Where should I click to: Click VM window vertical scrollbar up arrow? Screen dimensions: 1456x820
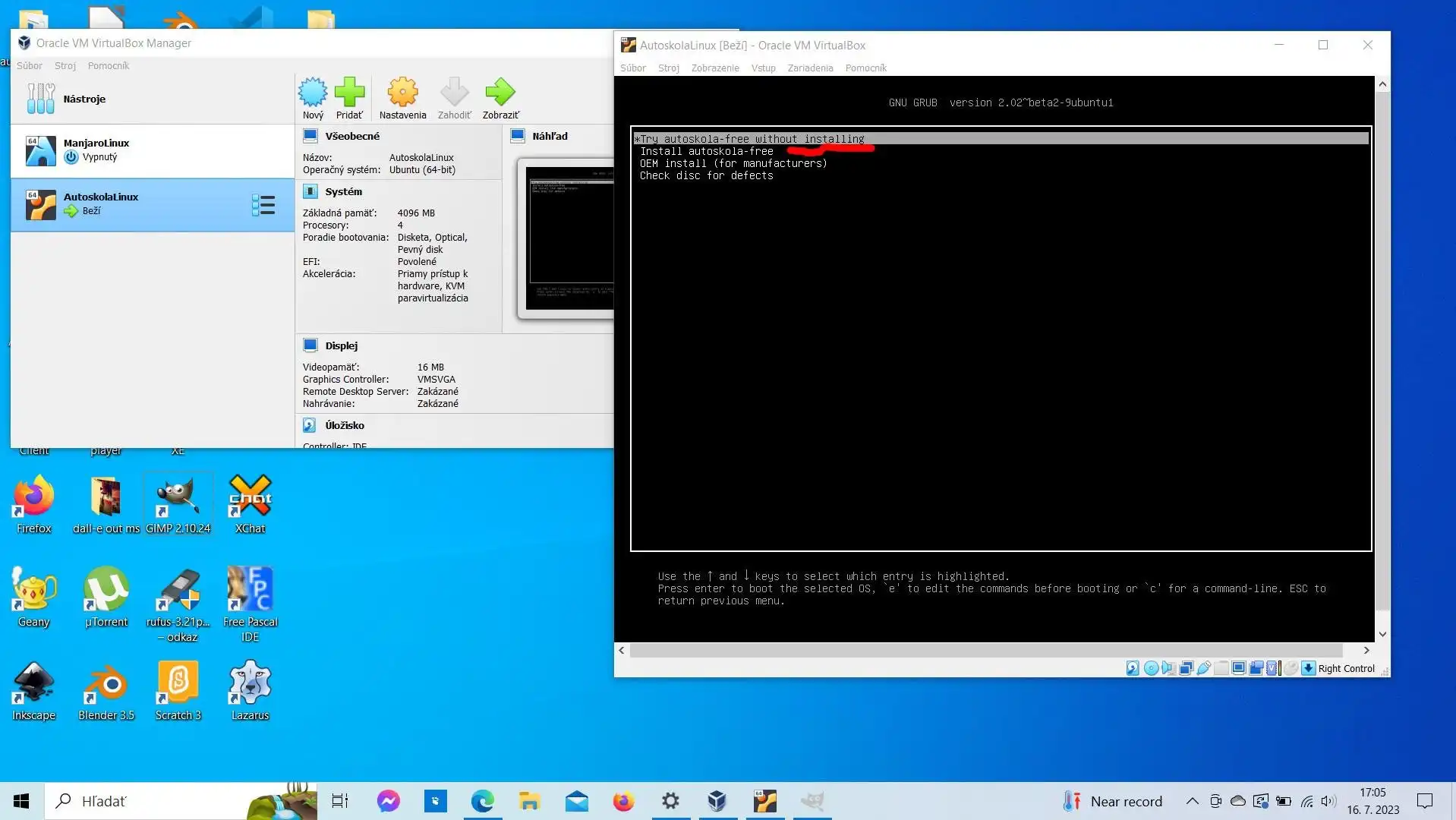[1382, 84]
